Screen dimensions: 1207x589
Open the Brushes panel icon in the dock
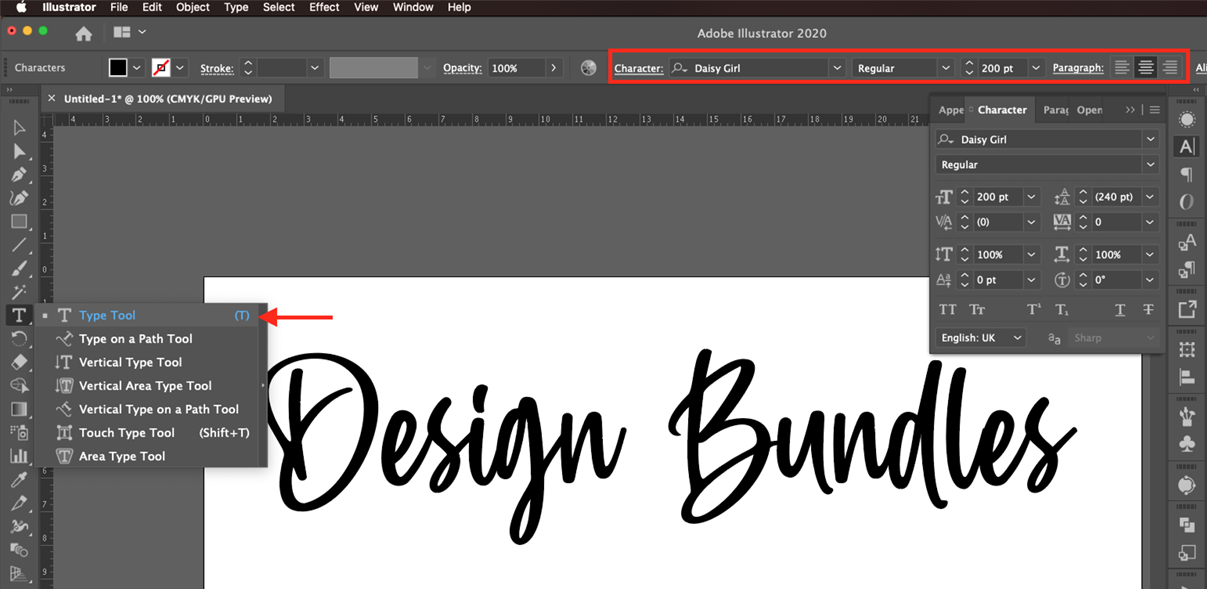(1187, 416)
